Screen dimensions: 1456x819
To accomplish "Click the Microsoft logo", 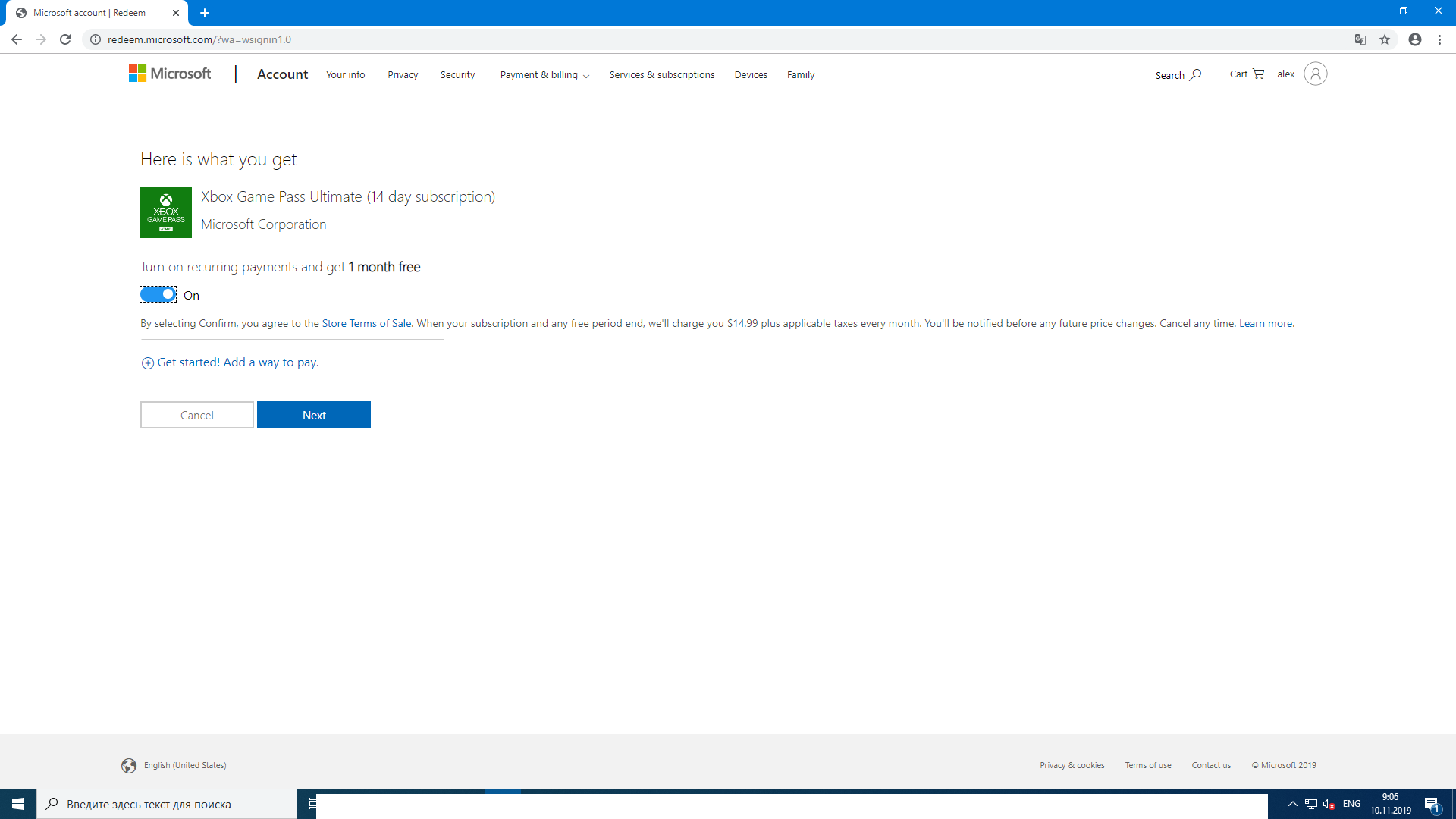I will point(170,74).
